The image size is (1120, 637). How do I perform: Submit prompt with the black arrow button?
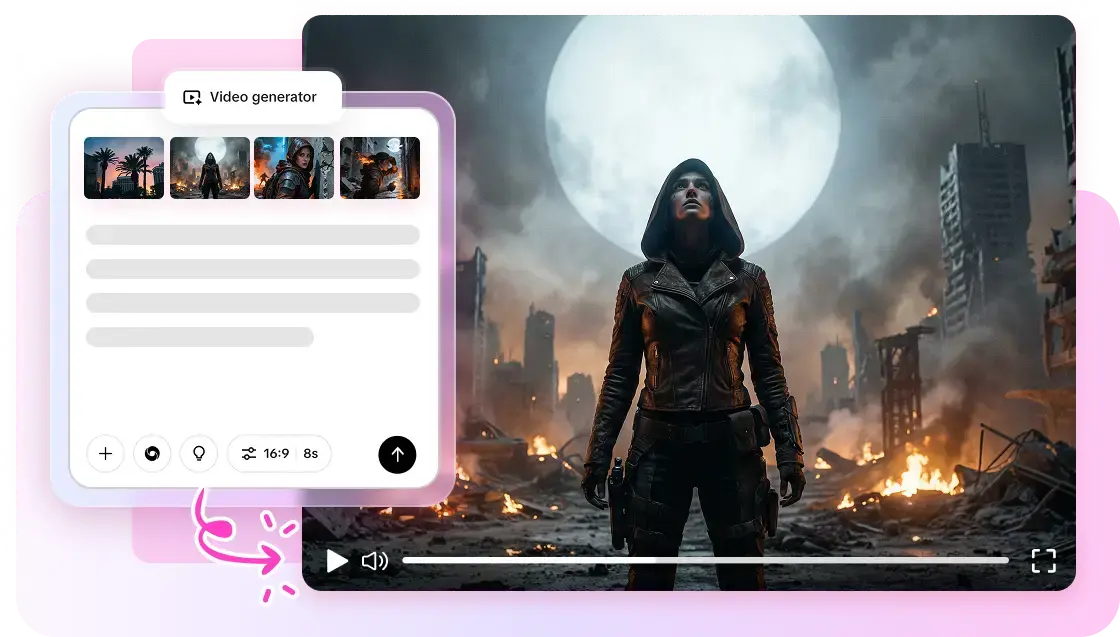(397, 454)
